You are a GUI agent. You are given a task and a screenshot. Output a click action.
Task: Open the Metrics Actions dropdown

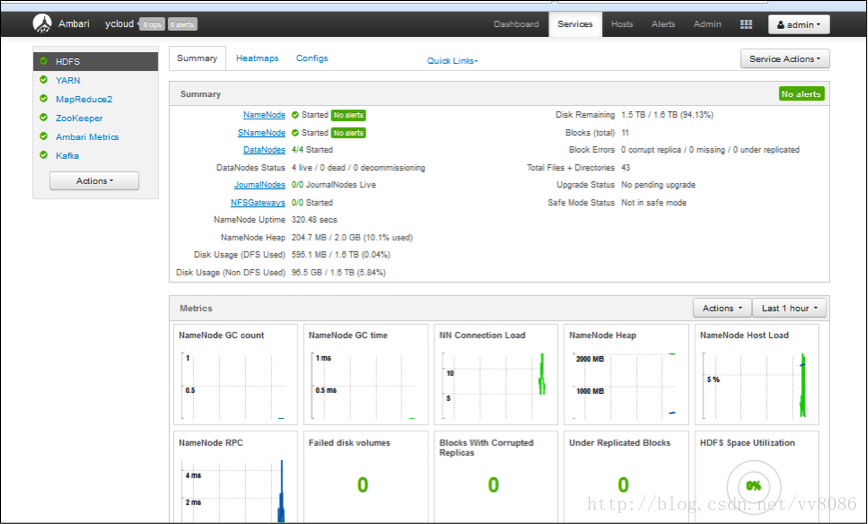pos(722,308)
